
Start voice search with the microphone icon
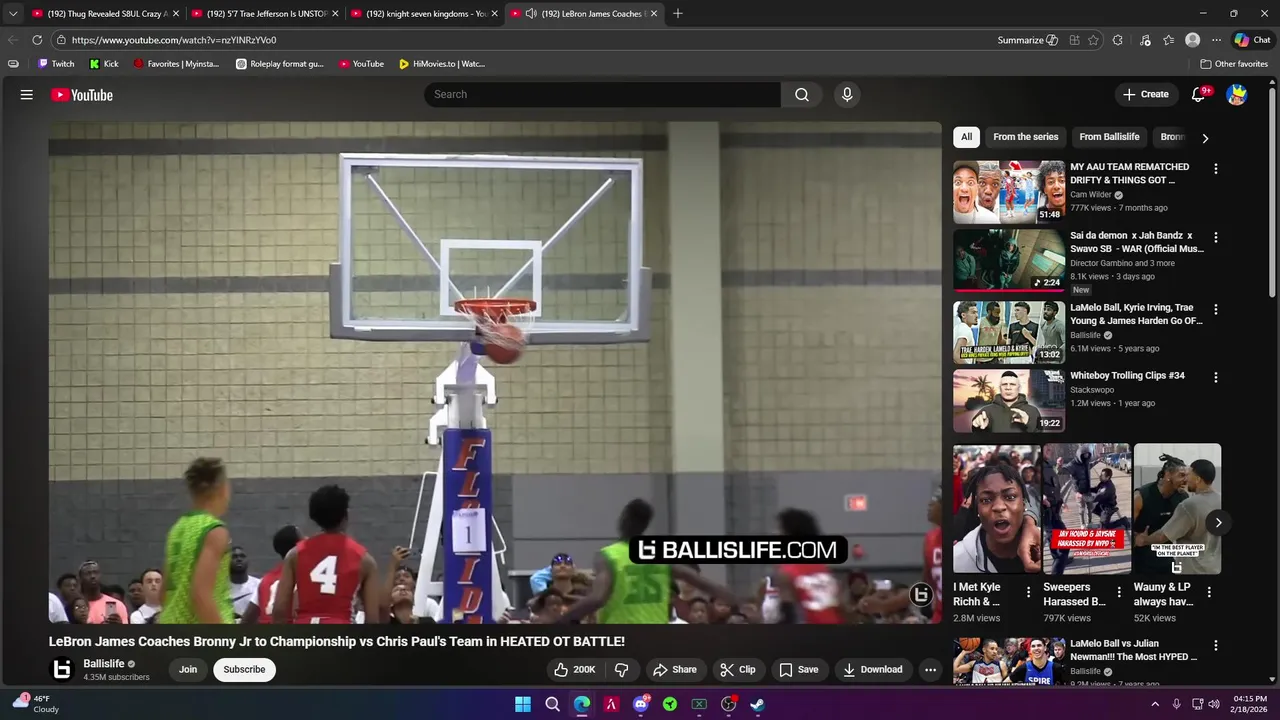pyautogui.click(x=847, y=95)
